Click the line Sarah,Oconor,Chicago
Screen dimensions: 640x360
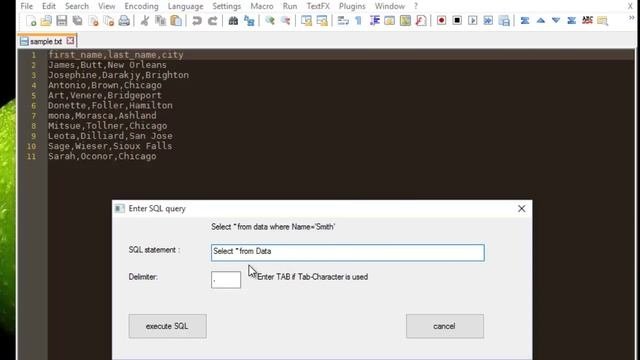pos(102,156)
